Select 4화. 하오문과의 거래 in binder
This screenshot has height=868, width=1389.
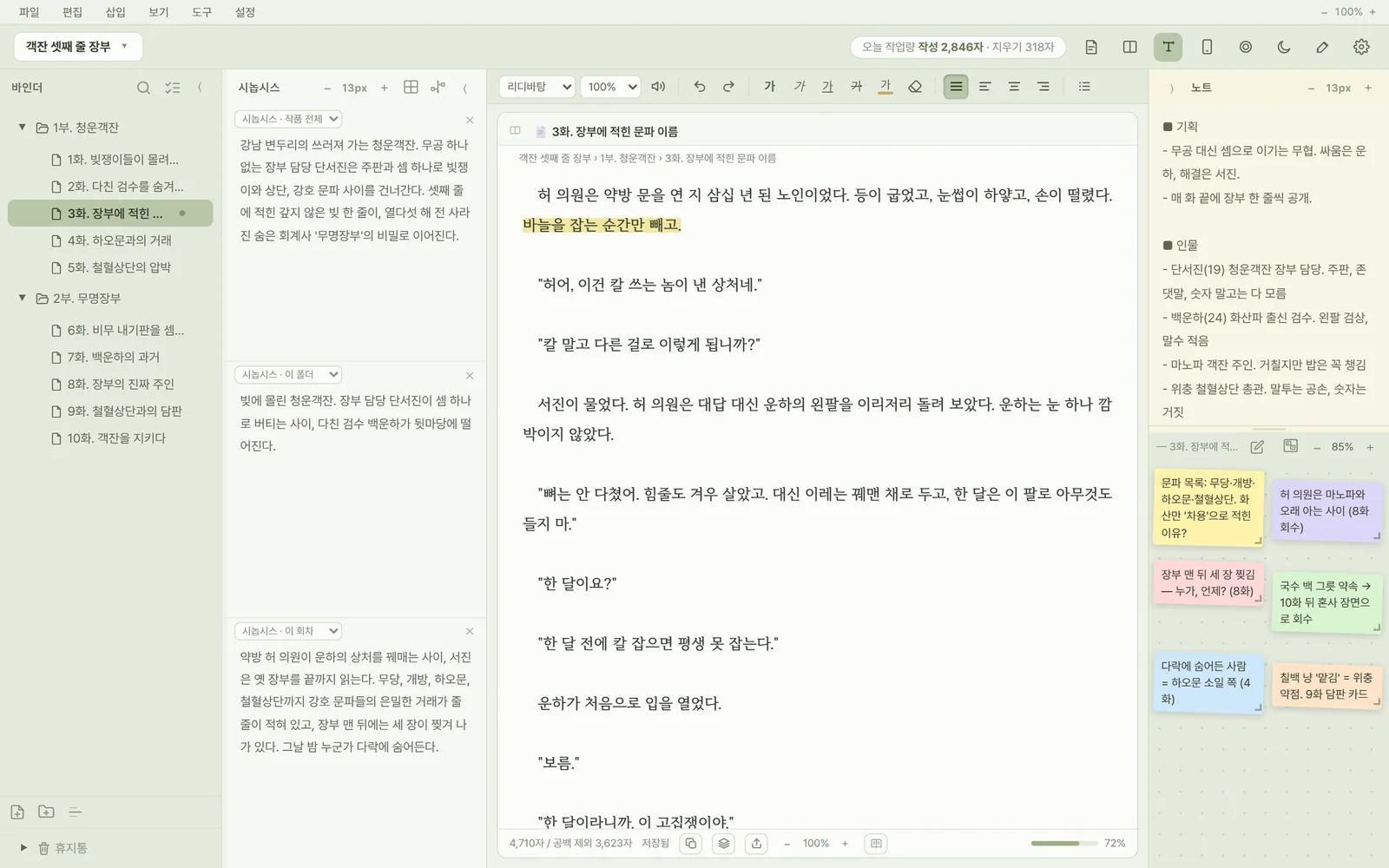[110, 240]
